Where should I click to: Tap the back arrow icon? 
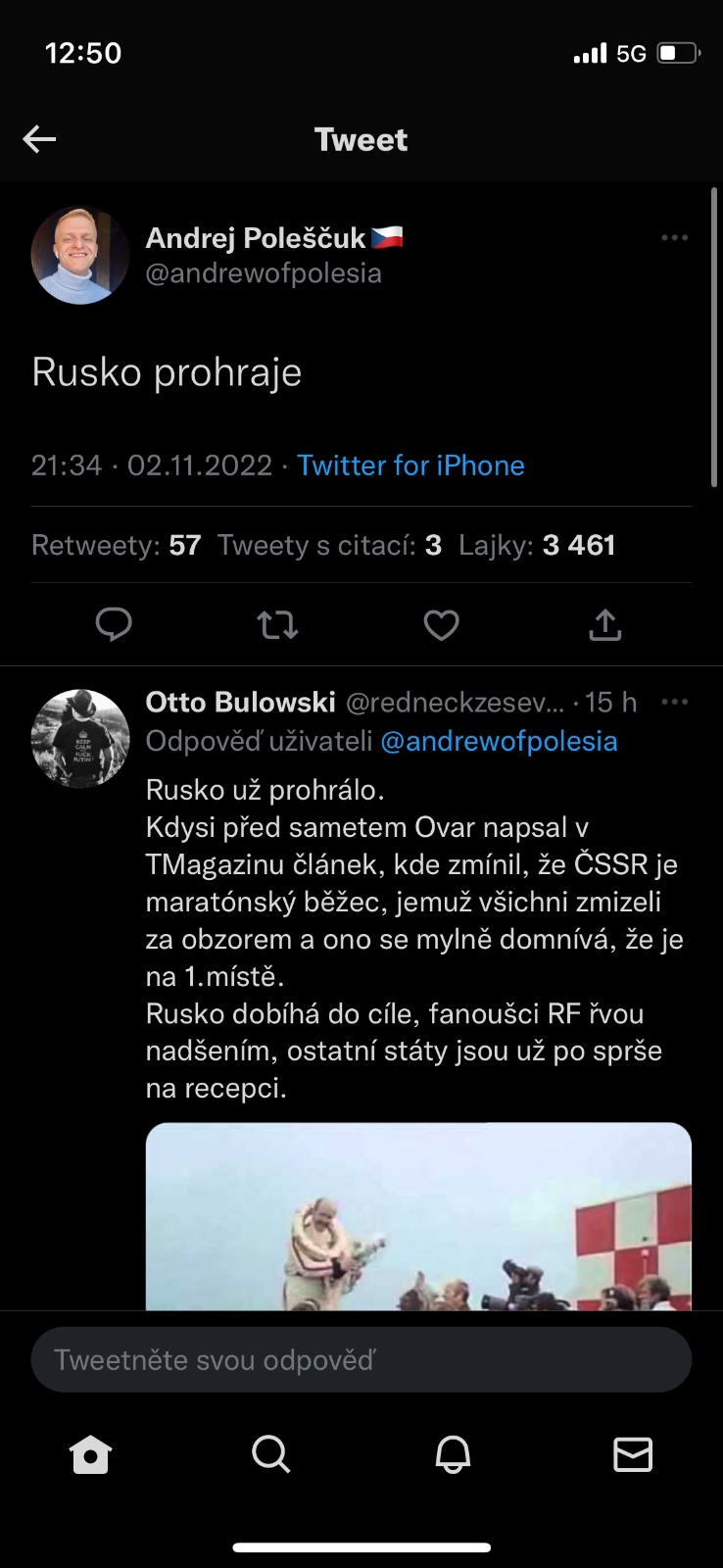tap(39, 140)
